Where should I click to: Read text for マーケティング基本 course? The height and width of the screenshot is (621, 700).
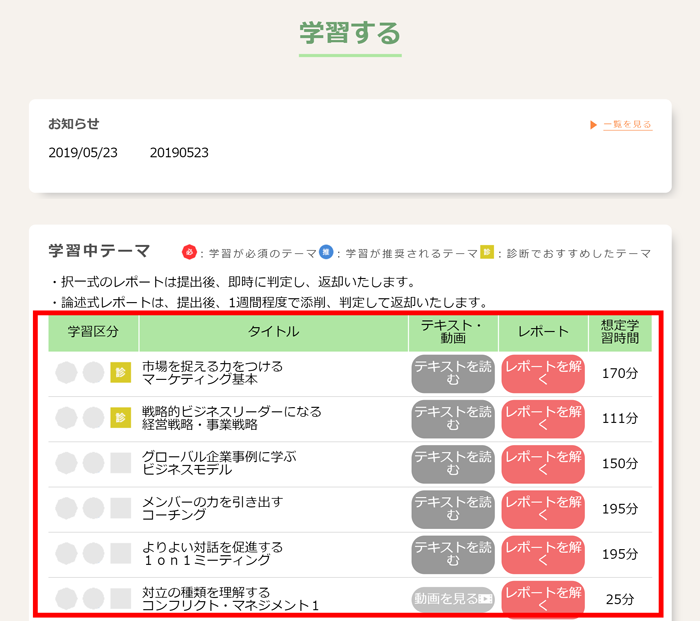point(453,373)
